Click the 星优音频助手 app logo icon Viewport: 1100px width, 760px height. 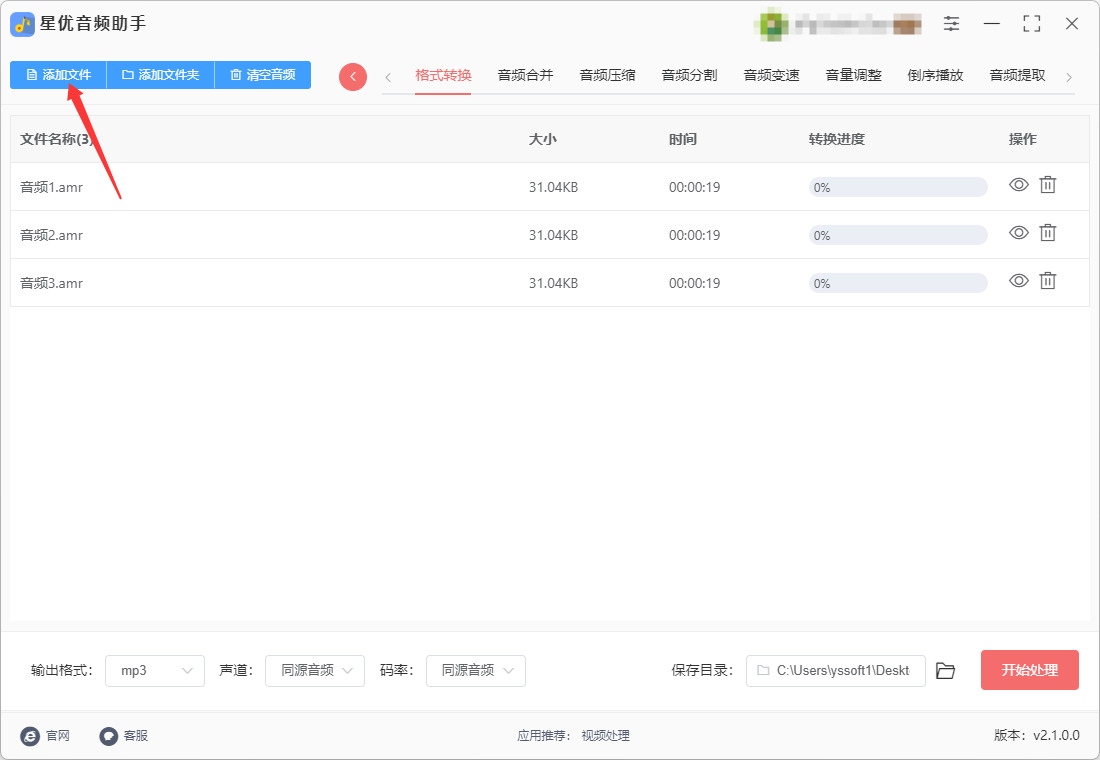click(x=22, y=25)
